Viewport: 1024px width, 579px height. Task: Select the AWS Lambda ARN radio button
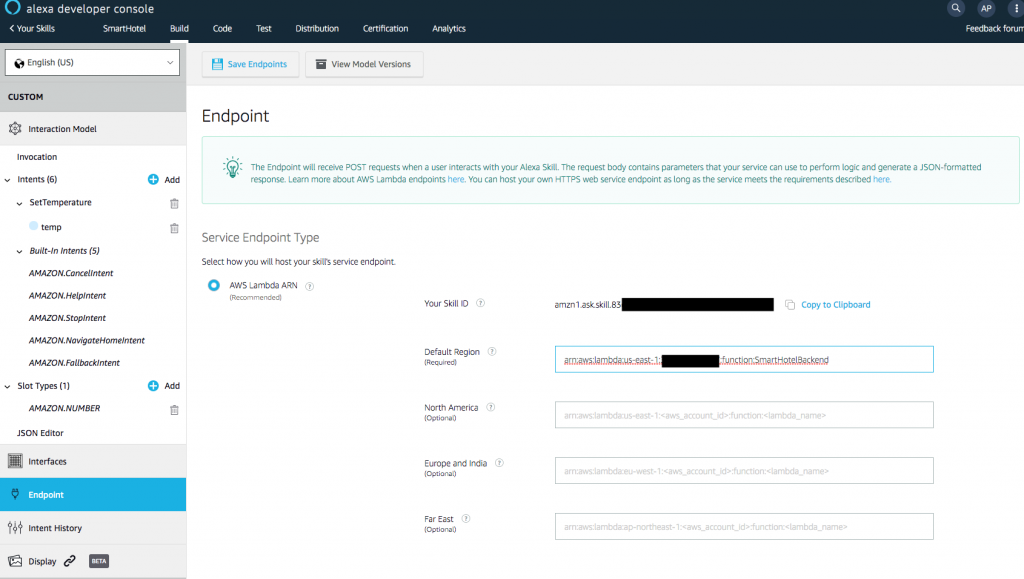(213, 285)
